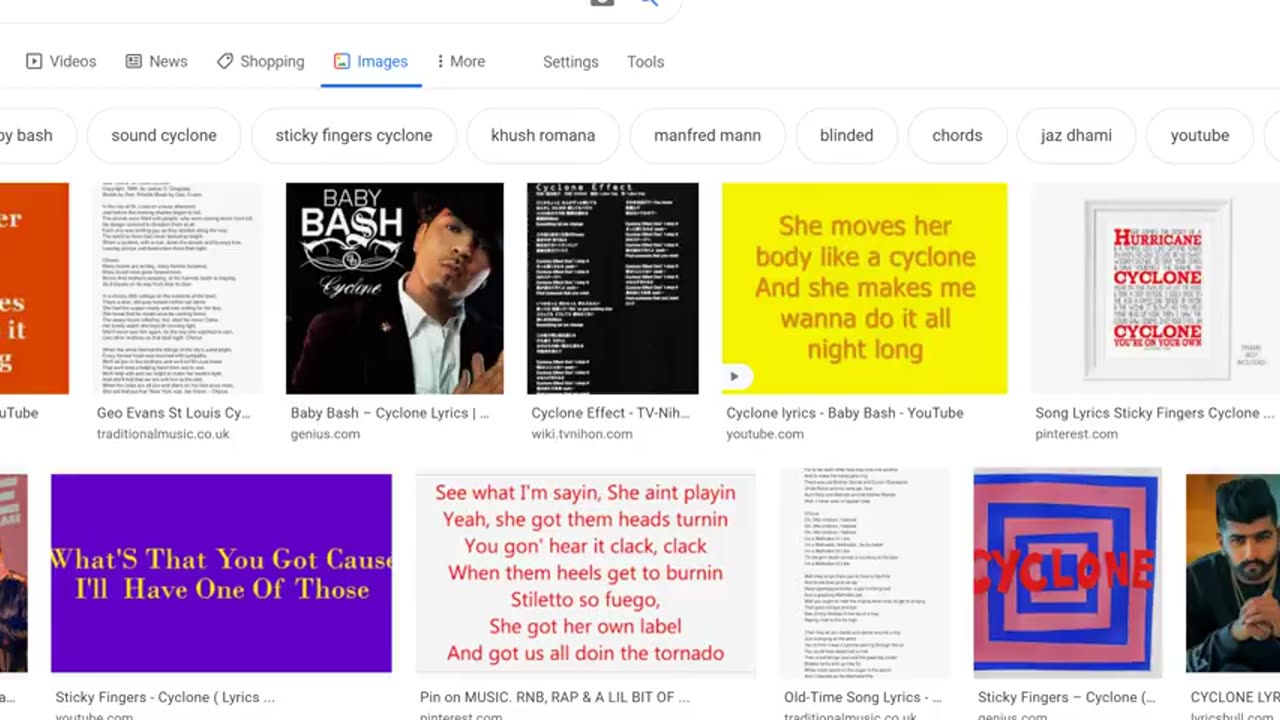Open Baby Bash Cyclone album cover image
Screen dimensions: 1280x720
click(395, 288)
